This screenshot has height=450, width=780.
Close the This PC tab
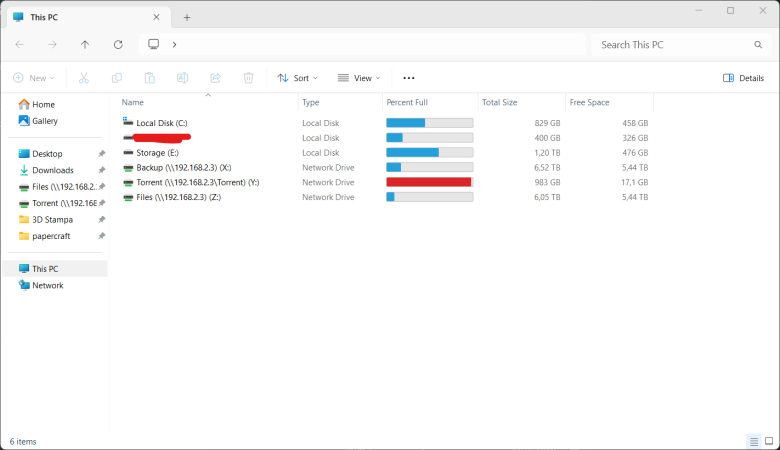coord(156,17)
